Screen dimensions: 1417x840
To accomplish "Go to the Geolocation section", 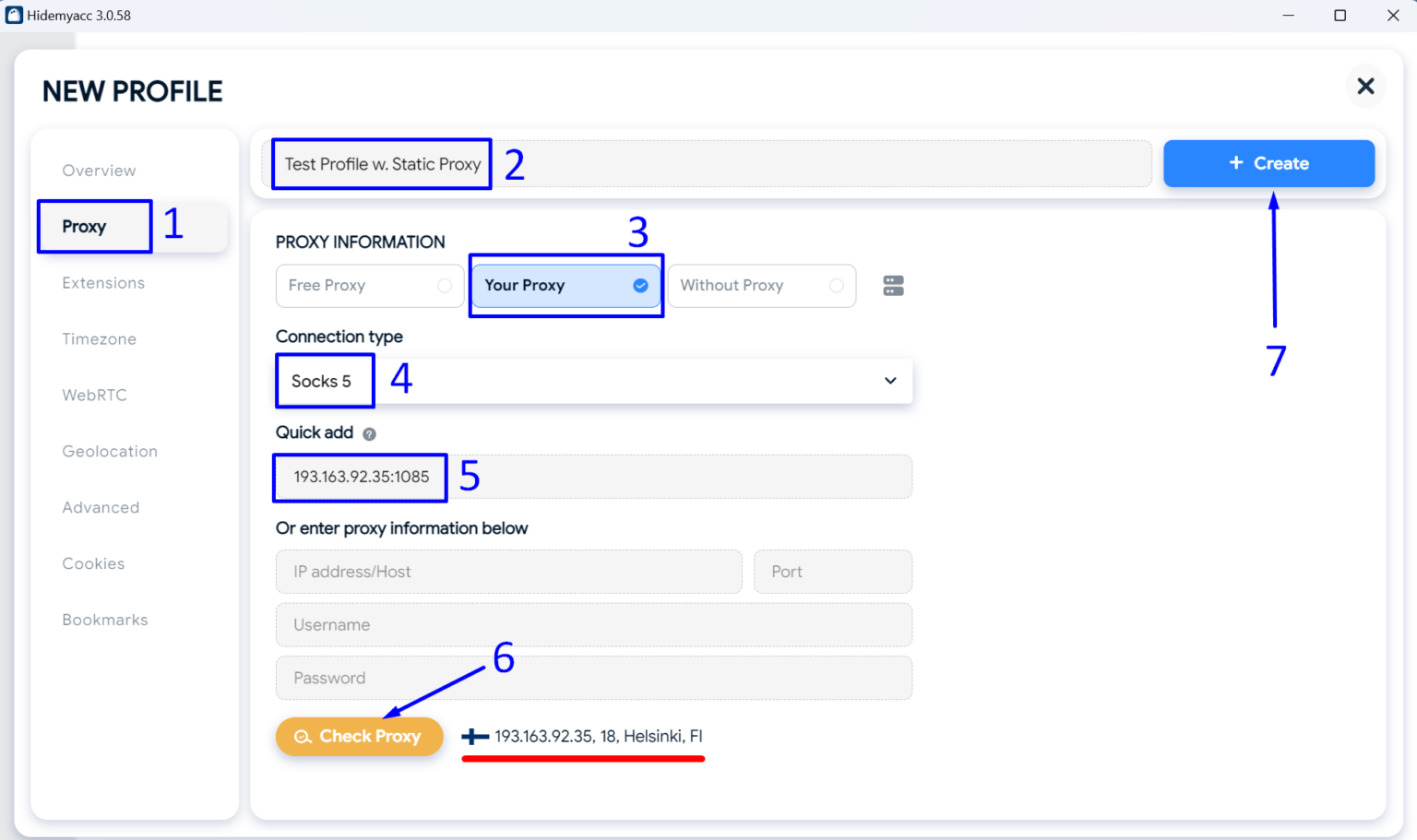I will click(110, 451).
